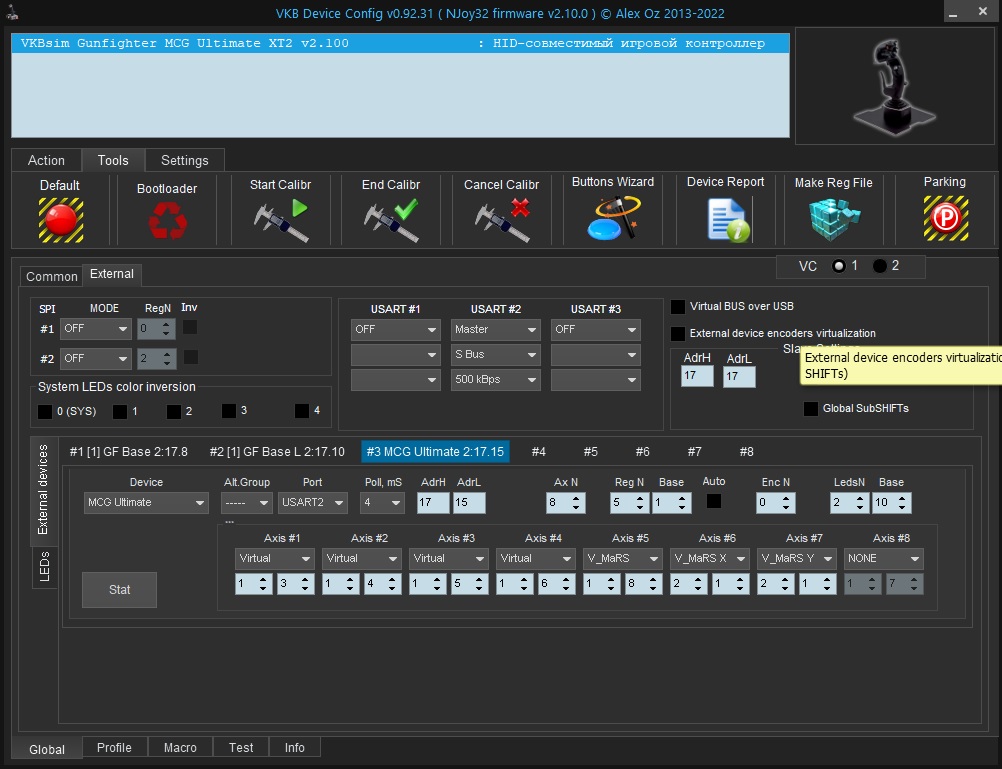Open the 500 kBps speed dropdown
The height and width of the screenshot is (769, 1002).
(x=495, y=379)
